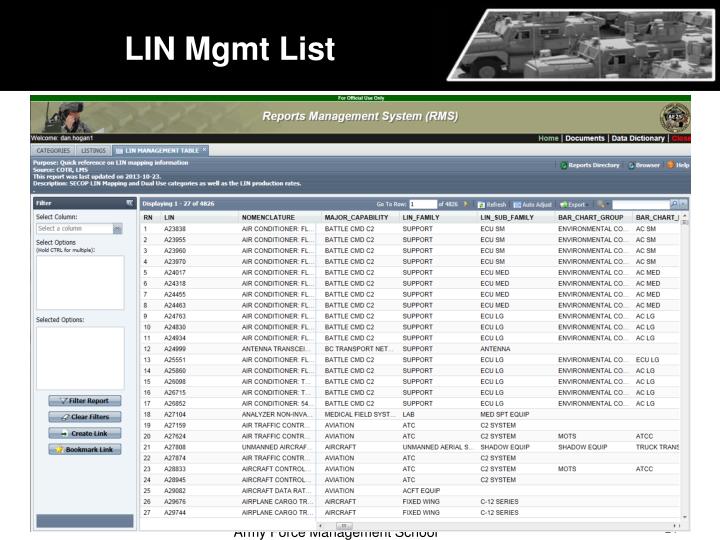This screenshot has width=720, height=540.
Task: Click the MEDICAL FIELD SYST... cell
Action: [x=360, y=415]
